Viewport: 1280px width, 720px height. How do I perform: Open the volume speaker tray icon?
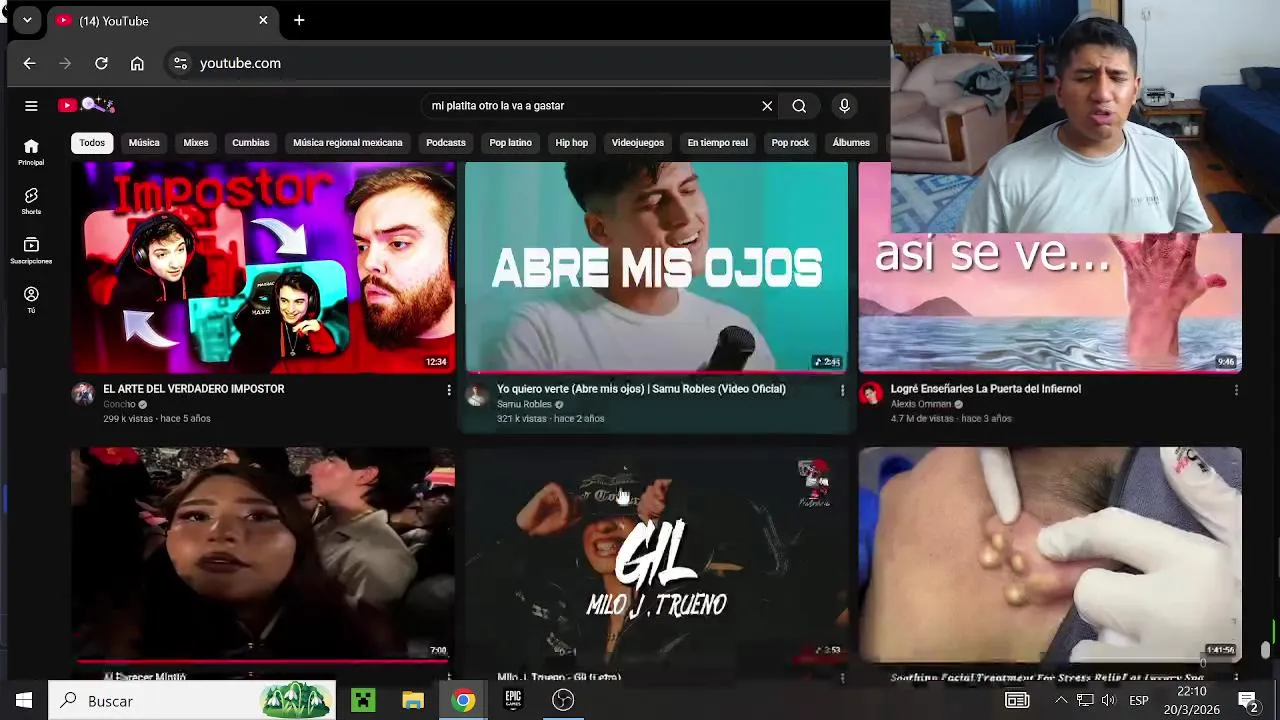pyautogui.click(x=1108, y=701)
